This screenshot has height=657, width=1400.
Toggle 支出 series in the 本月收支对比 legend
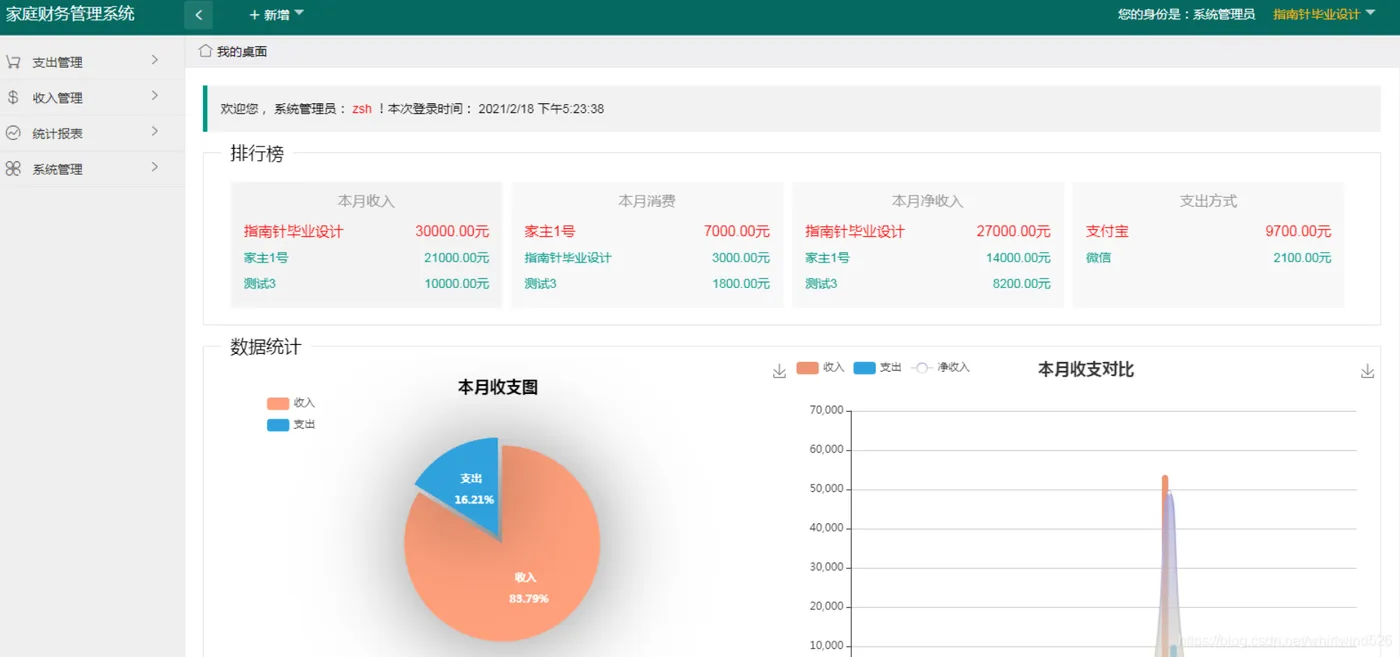point(877,368)
